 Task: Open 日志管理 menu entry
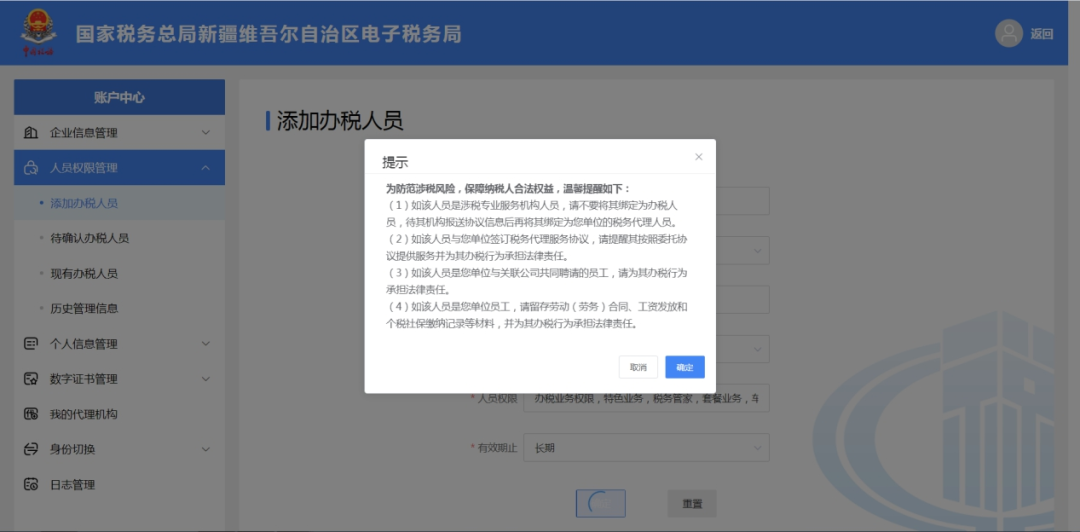pos(119,484)
